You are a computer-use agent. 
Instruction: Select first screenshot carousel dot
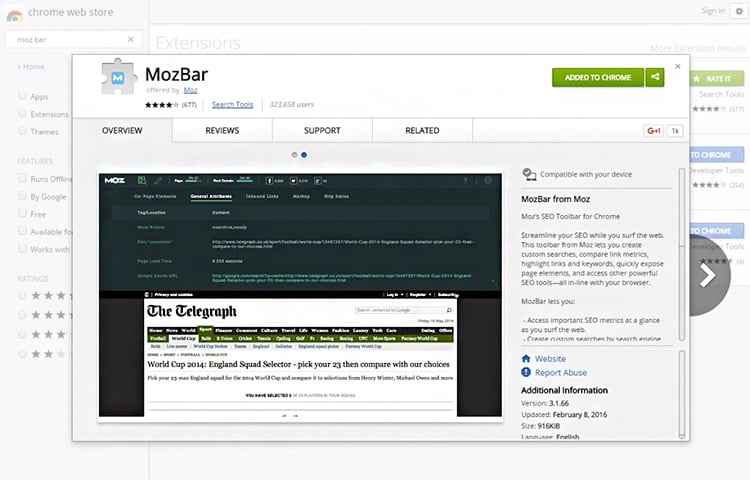pos(295,155)
